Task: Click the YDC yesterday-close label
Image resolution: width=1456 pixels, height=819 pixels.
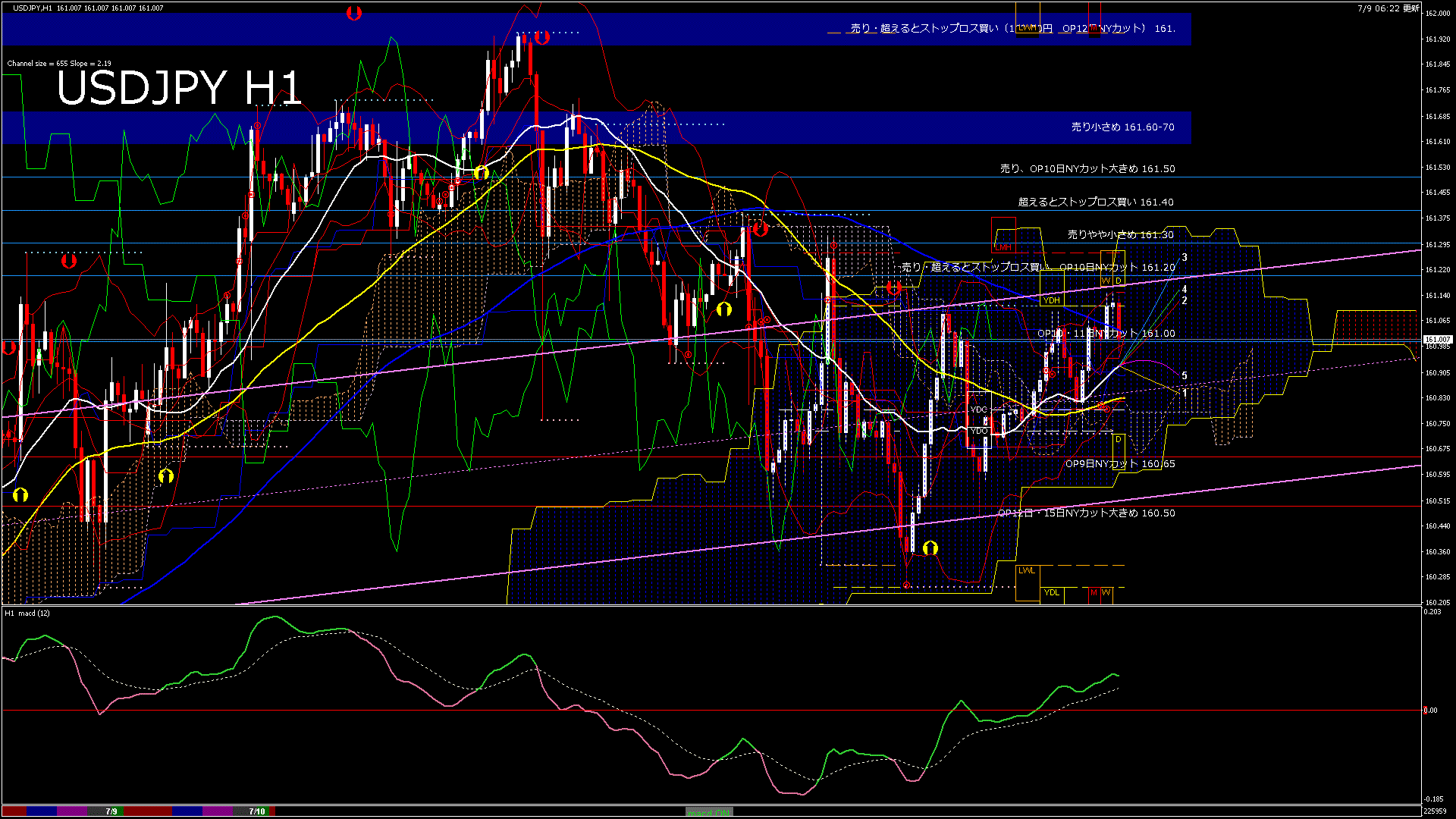Action: click(979, 409)
